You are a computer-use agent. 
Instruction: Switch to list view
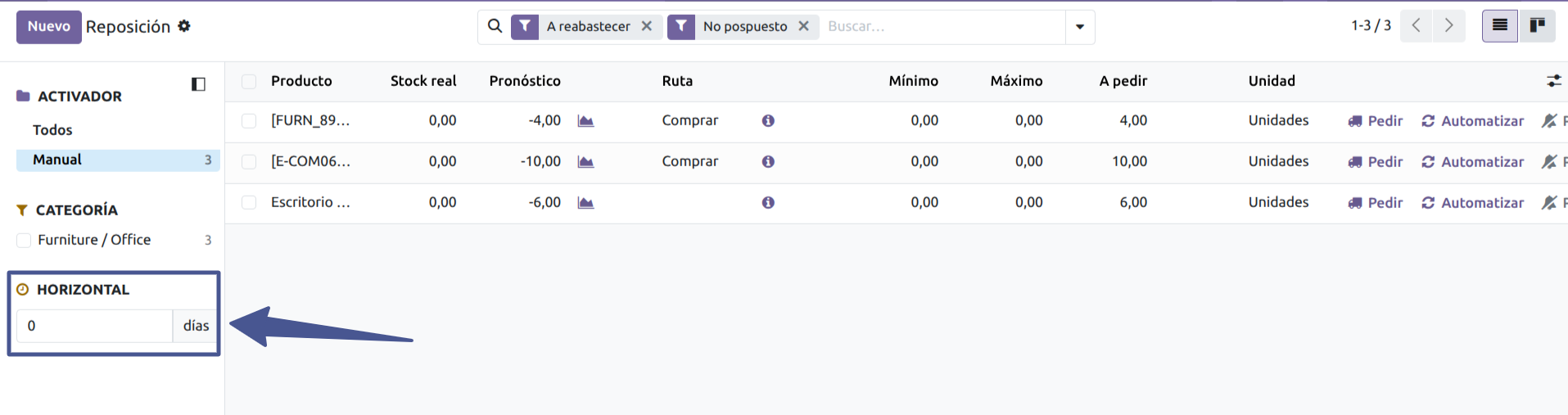click(x=1499, y=26)
